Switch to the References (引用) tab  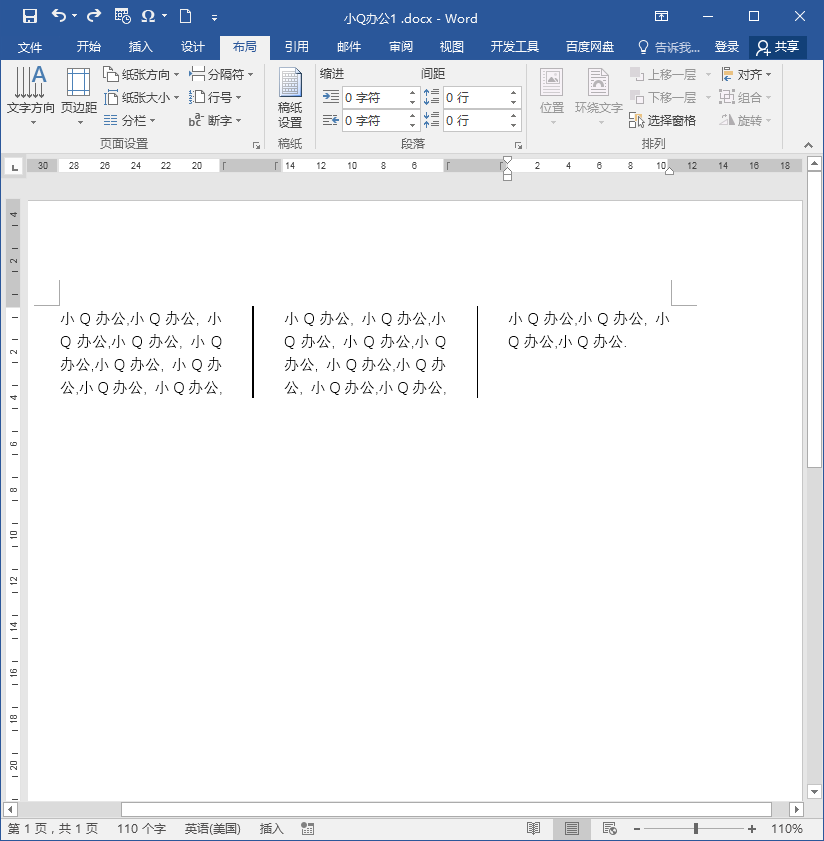click(297, 47)
